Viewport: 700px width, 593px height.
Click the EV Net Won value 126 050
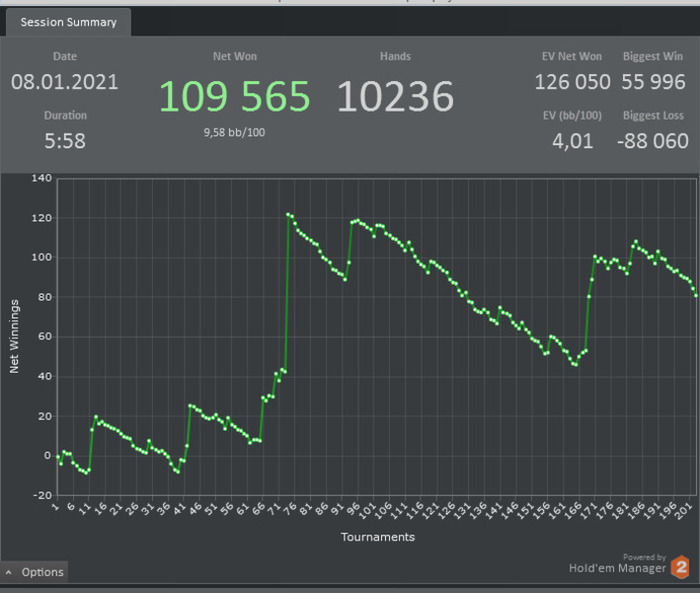tap(572, 82)
